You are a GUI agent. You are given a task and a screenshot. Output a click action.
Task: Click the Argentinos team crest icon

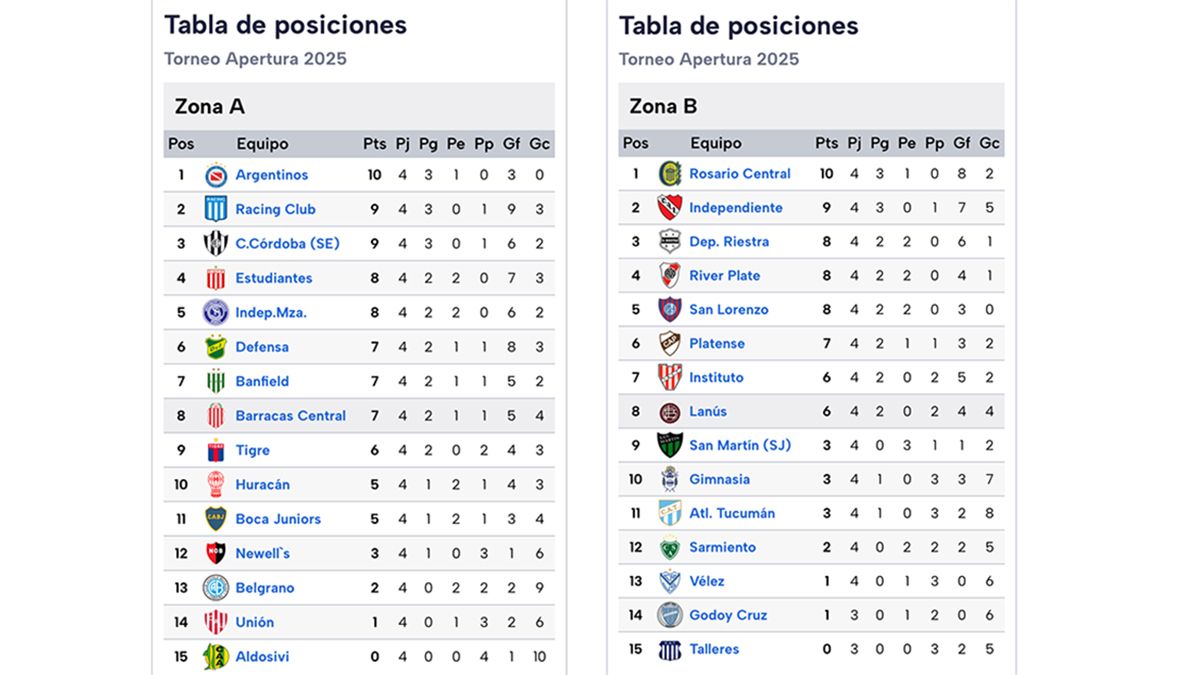[216, 175]
